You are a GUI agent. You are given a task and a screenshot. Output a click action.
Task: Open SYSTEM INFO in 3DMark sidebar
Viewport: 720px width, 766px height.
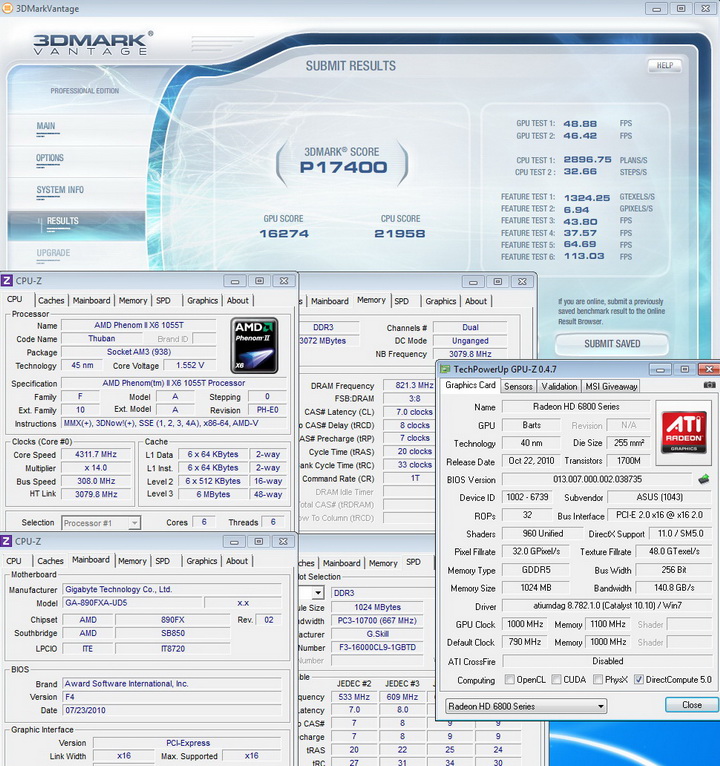click(60, 190)
